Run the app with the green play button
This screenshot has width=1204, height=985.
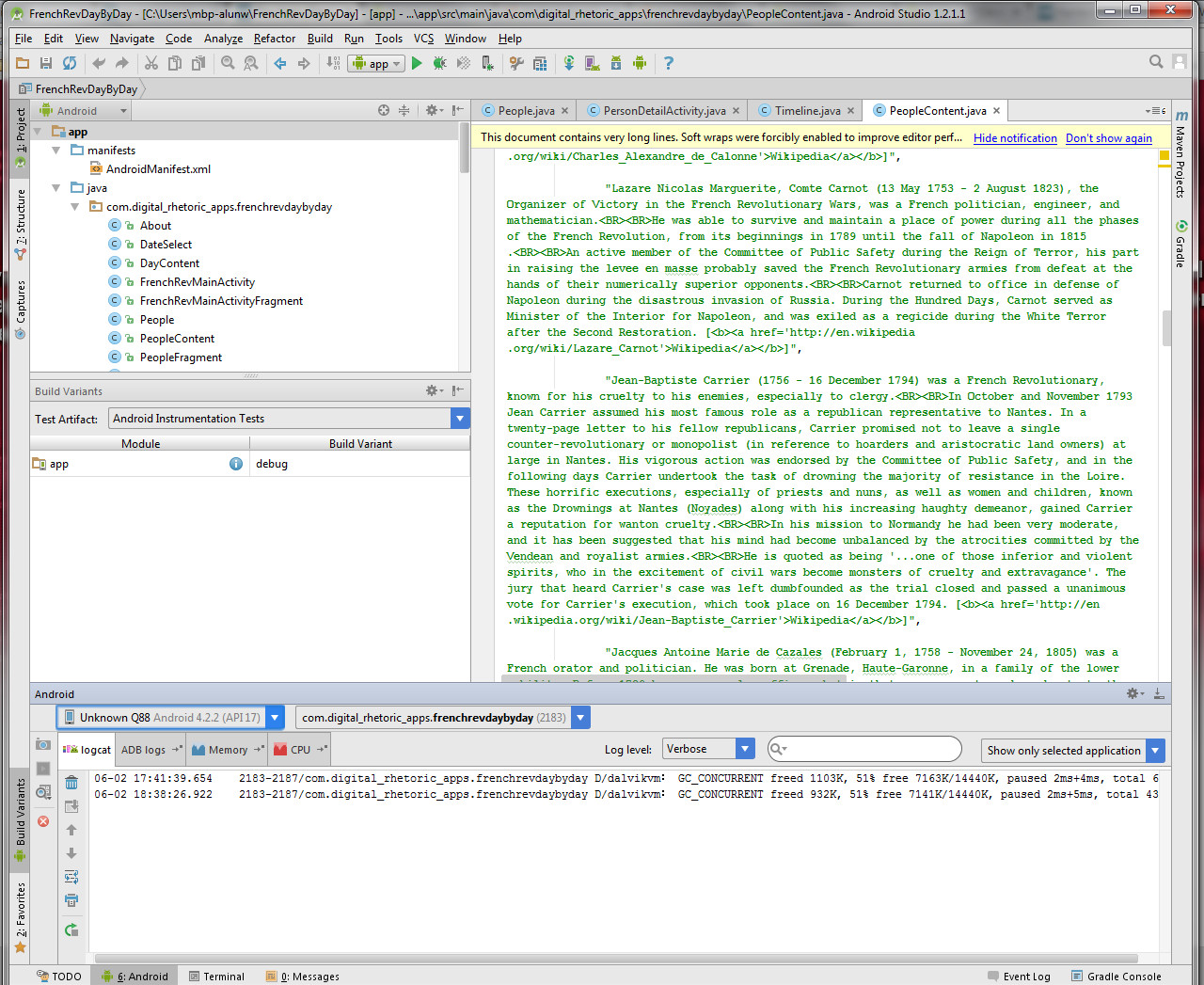click(417, 63)
